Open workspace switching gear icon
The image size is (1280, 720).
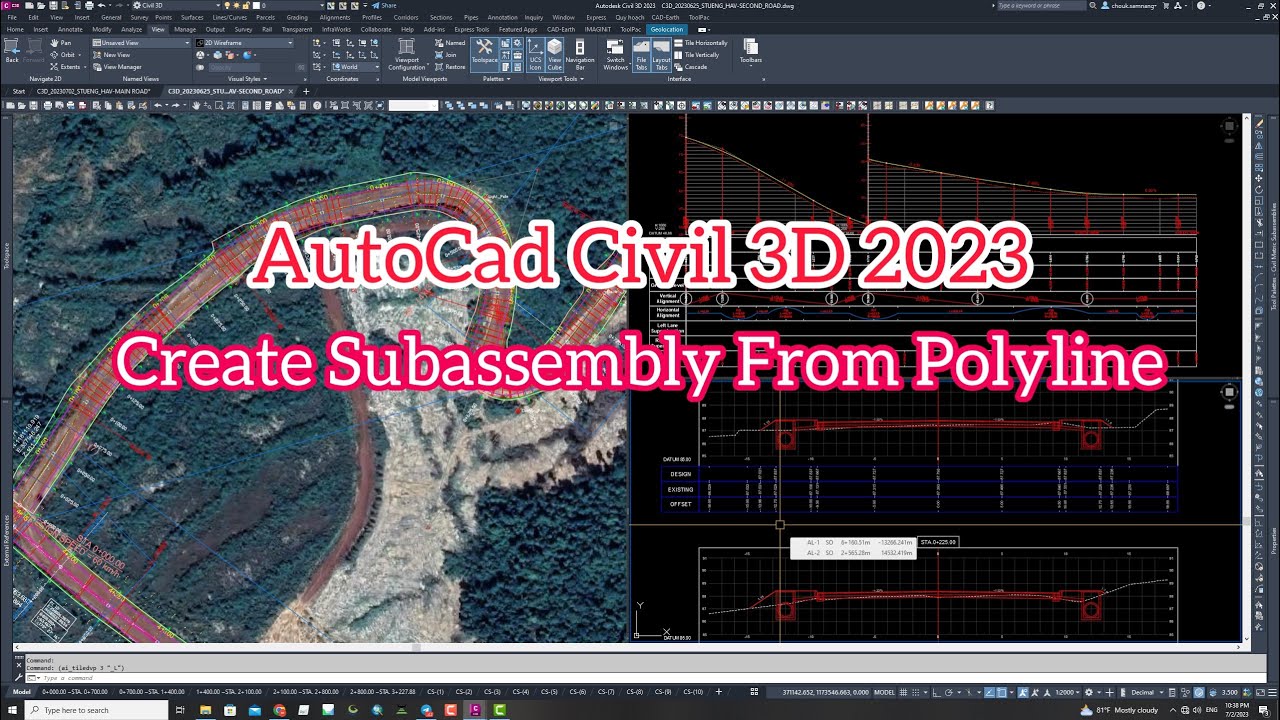tap(1091, 692)
